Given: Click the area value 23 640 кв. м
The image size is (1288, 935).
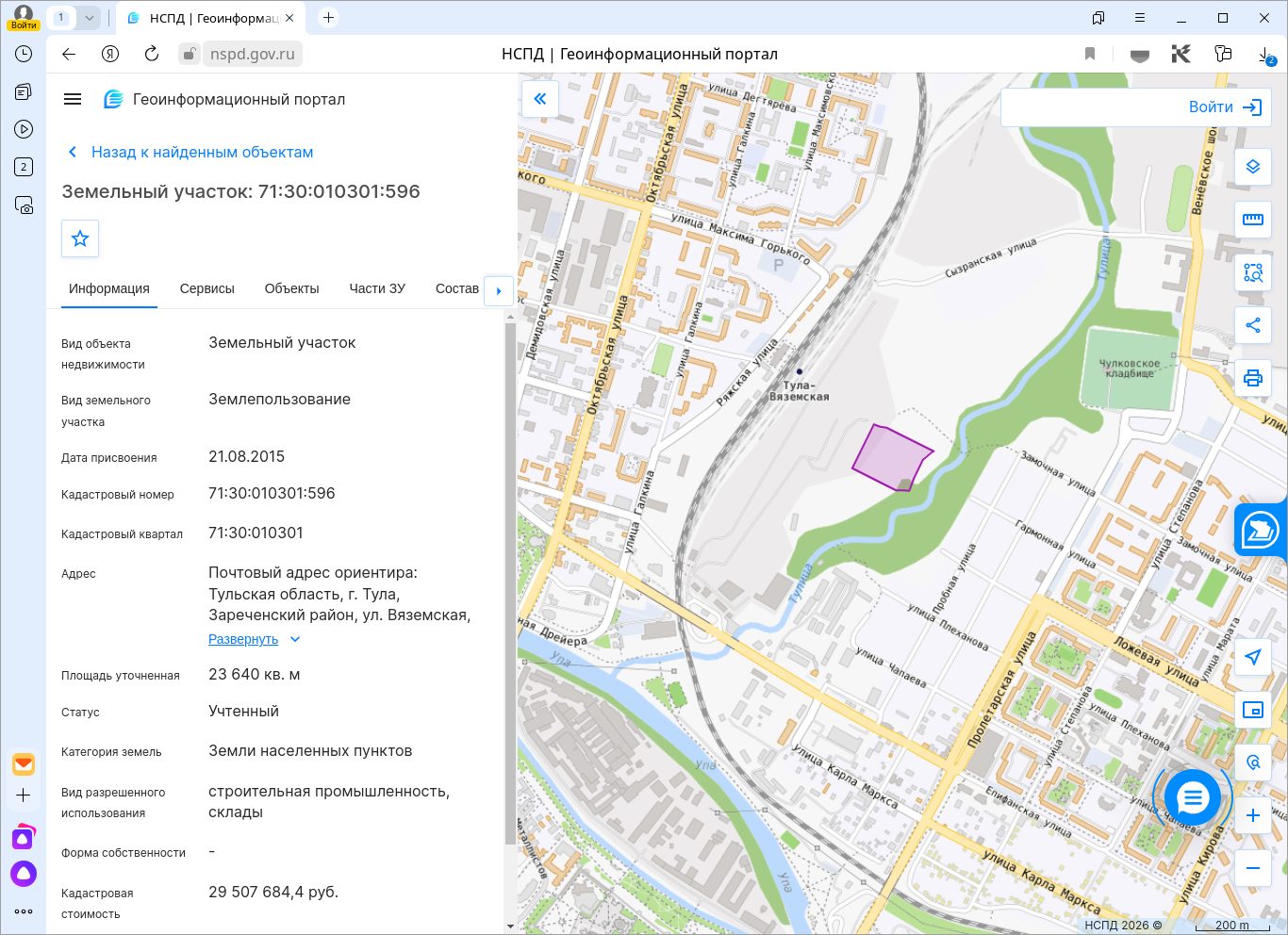Looking at the screenshot, I should 255,674.
